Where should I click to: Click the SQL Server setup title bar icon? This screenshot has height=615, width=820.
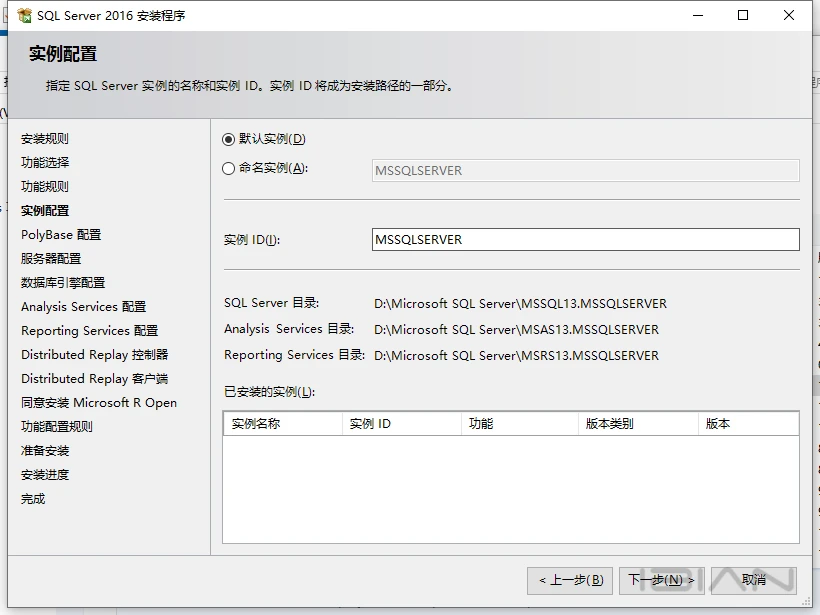24,16
